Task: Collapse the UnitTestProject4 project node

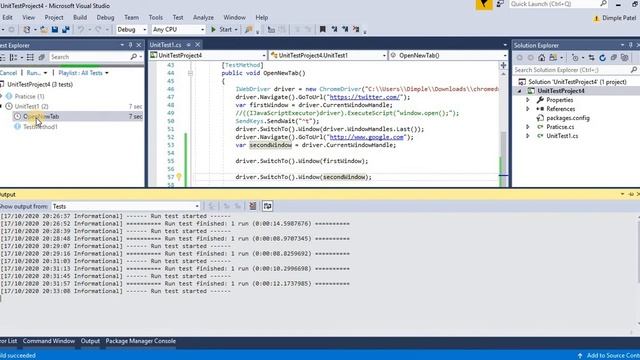Action: pyautogui.click(x=520, y=91)
